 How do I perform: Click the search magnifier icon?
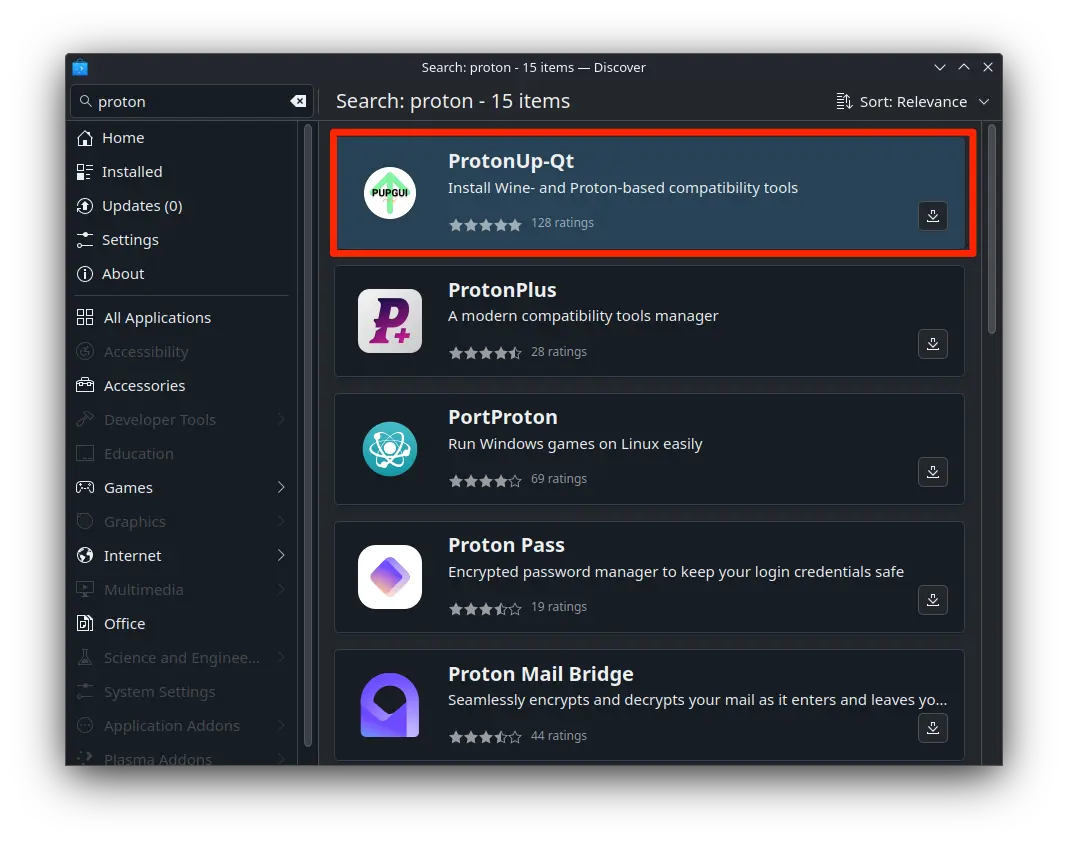[86, 101]
